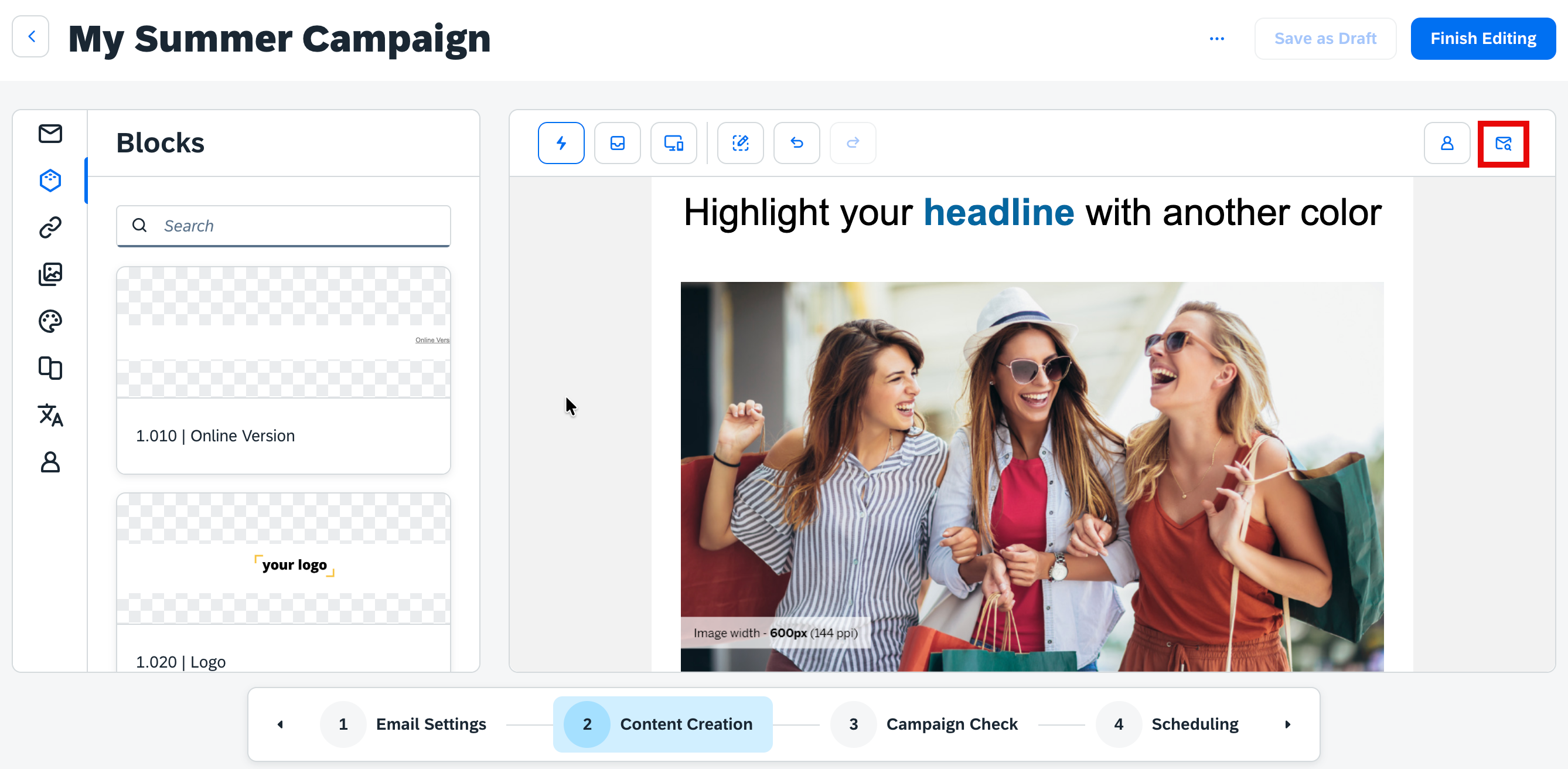
Task: Open the color palette sidebar icon
Action: point(50,321)
